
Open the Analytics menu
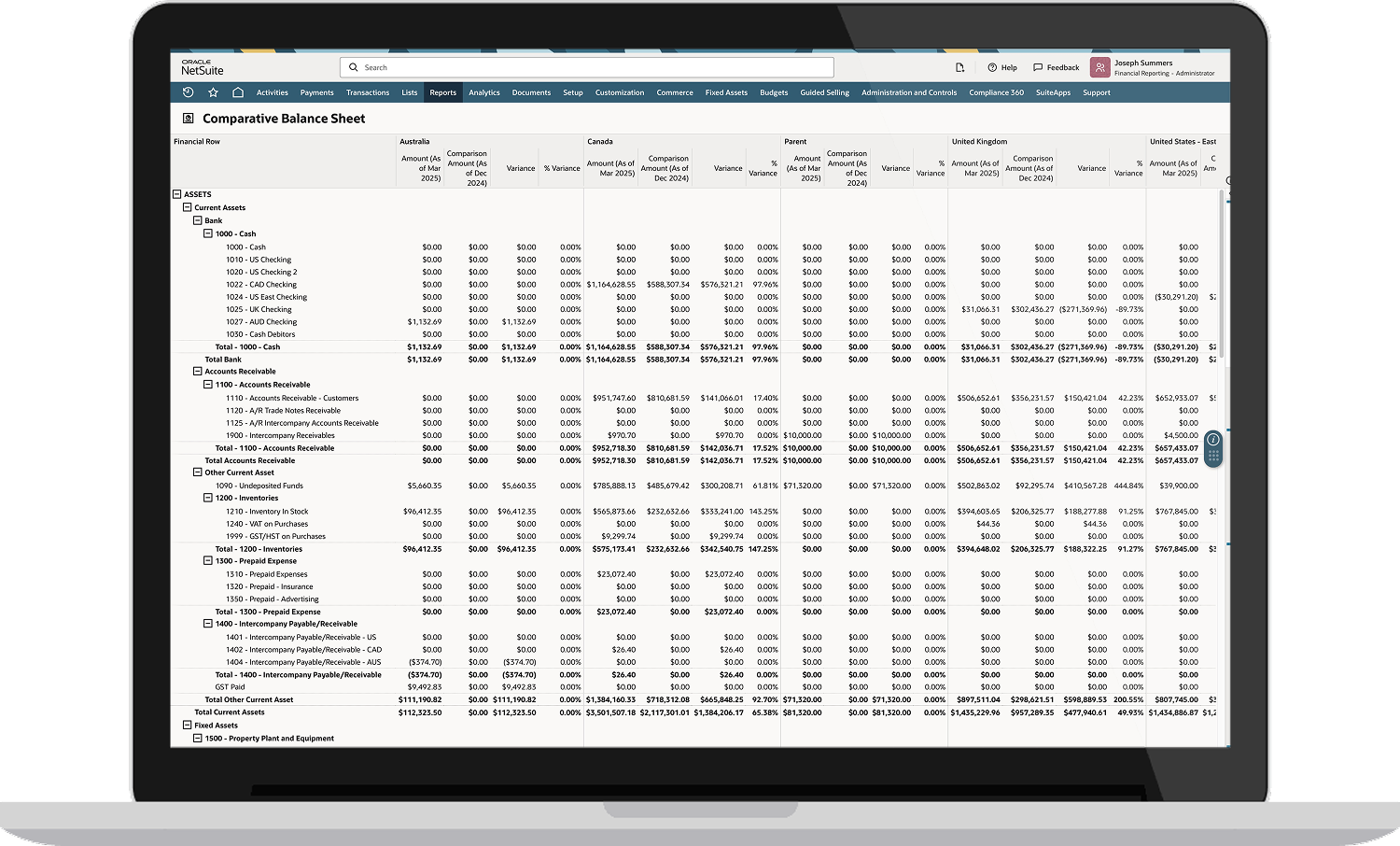[x=484, y=92]
